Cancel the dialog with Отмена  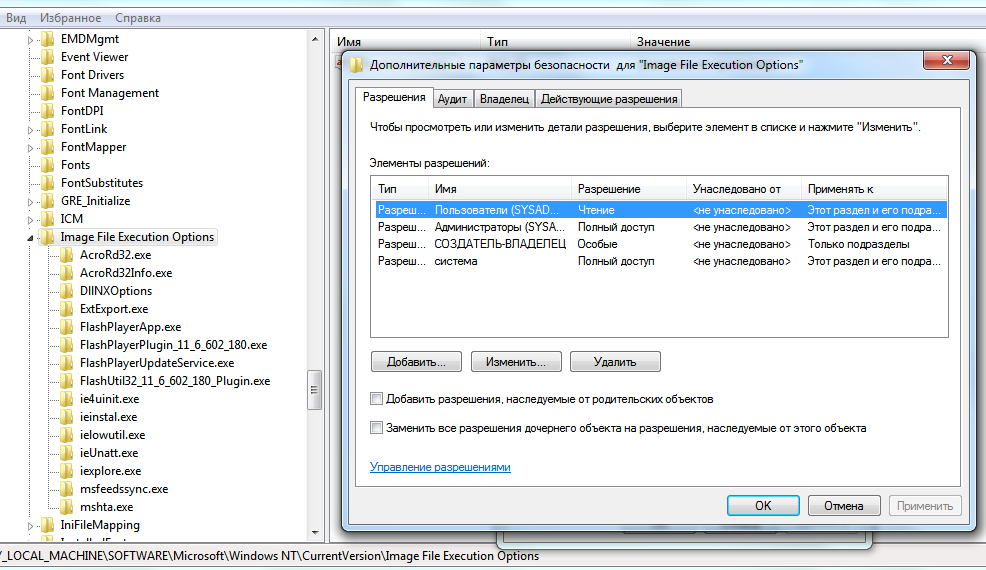pos(844,506)
